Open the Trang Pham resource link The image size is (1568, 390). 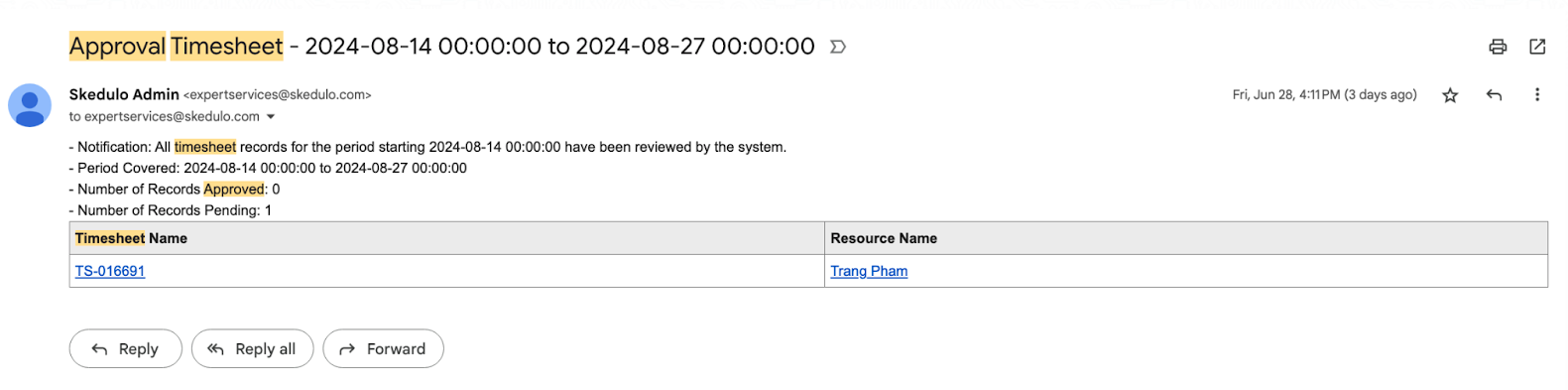(x=869, y=271)
